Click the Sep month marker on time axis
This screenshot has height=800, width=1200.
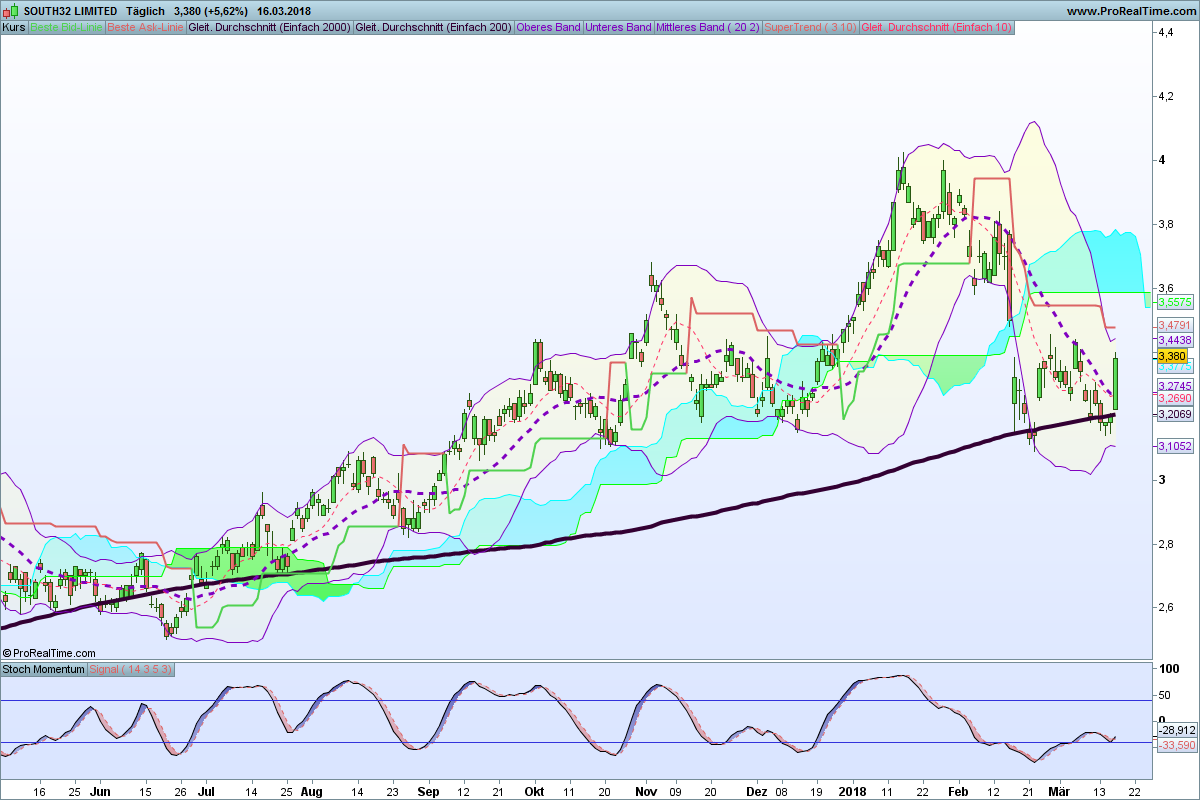click(x=428, y=790)
